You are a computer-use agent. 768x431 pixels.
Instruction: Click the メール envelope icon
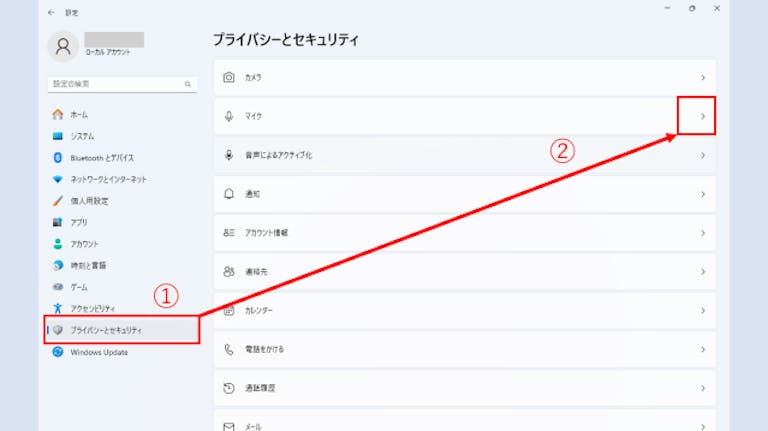pyautogui.click(x=229, y=427)
